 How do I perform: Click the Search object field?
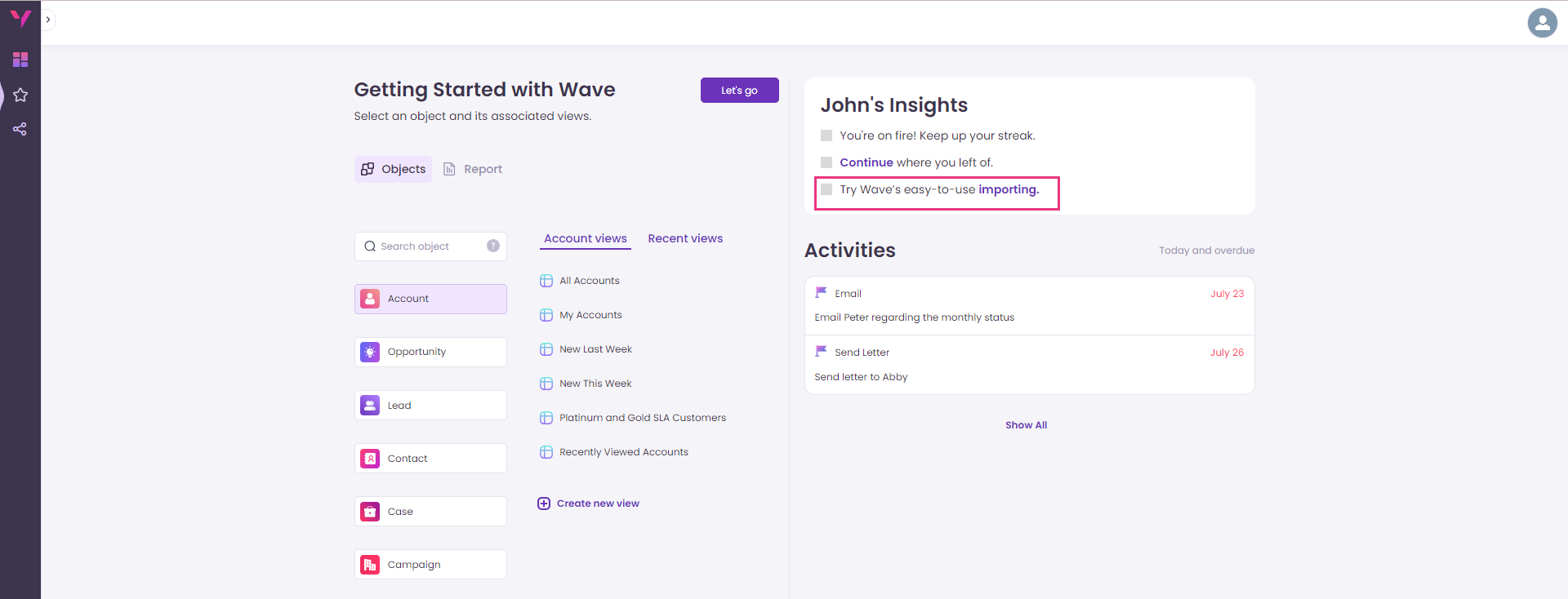tap(430, 246)
